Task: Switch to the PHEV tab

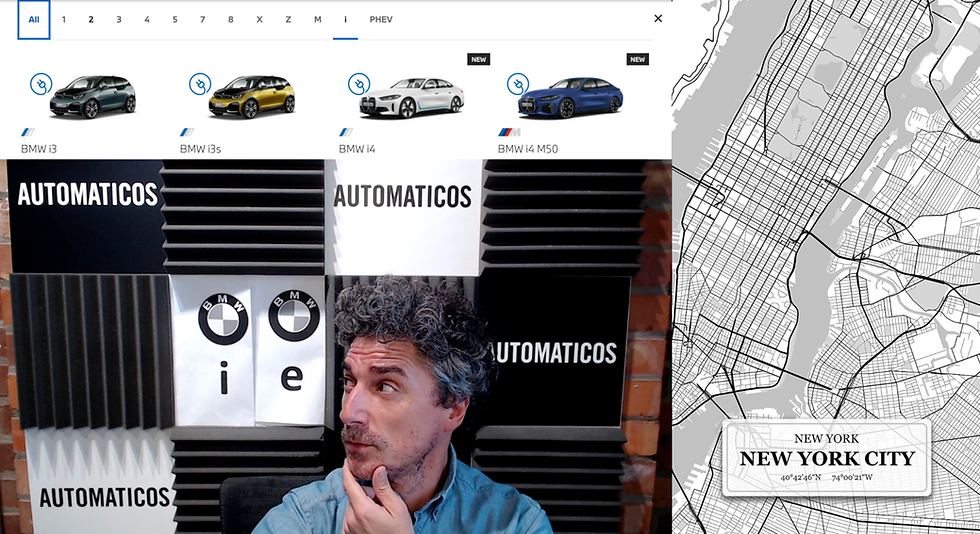Action: [x=381, y=19]
